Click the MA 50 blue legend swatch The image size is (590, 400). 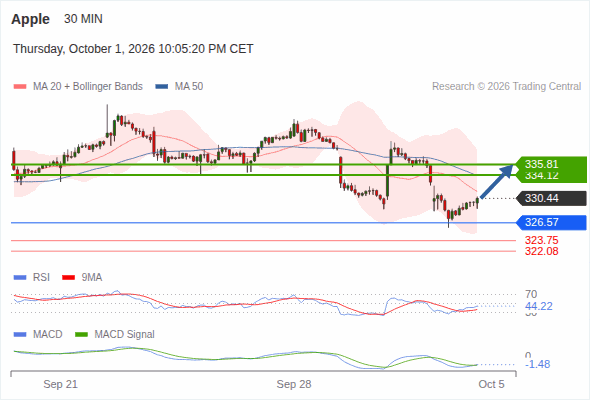click(x=162, y=87)
